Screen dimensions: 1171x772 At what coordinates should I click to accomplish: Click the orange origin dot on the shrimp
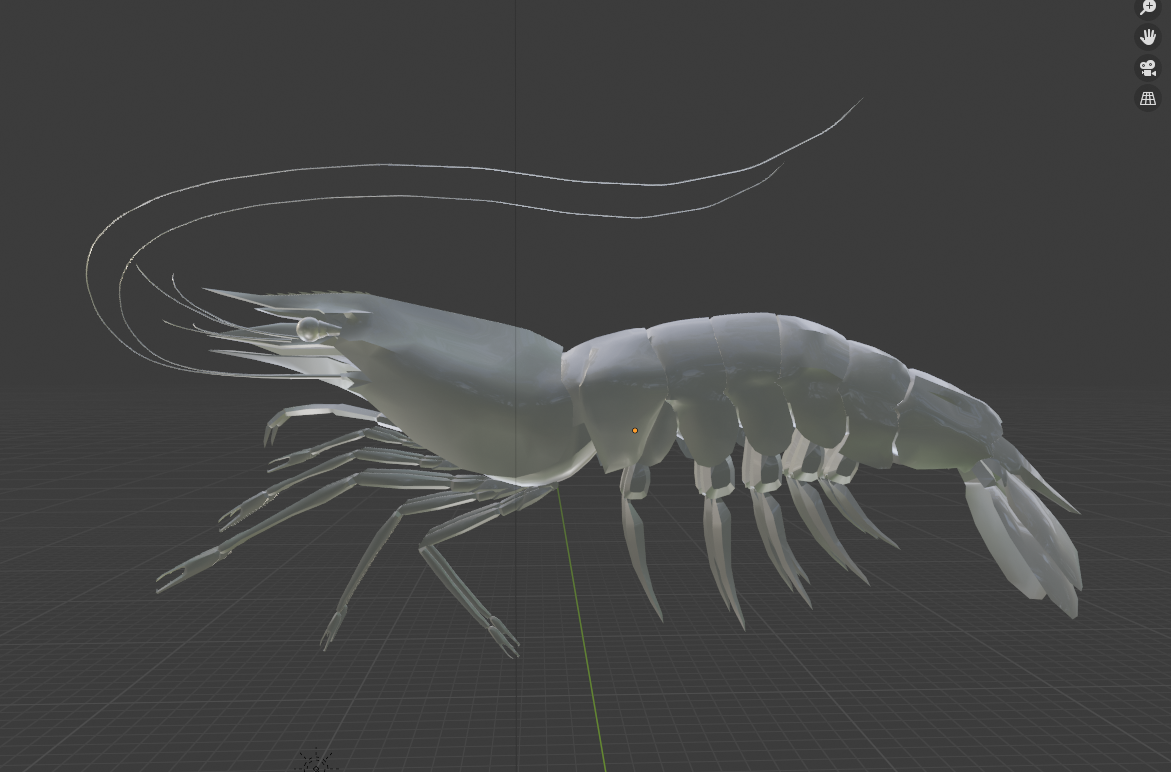point(635,431)
